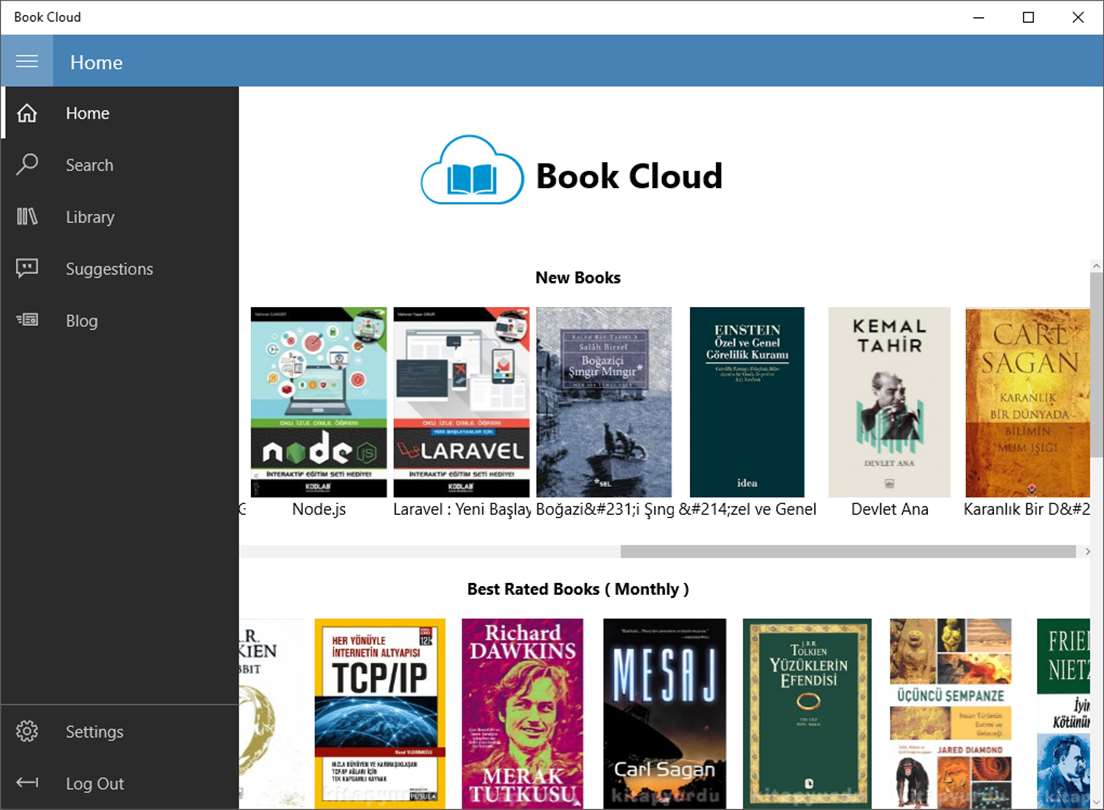Toggle the hamburger menu button
The width and height of the screenshot is (1104, 810).
coord(27,61)
